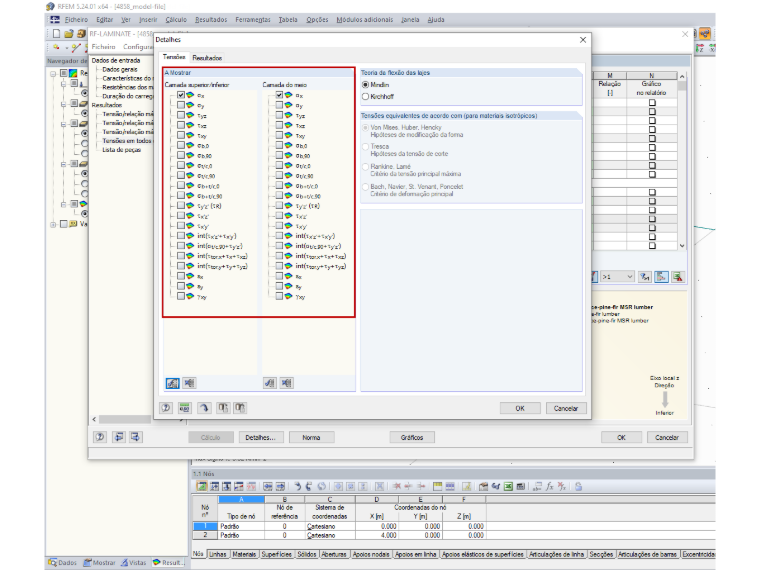Open the Módulos adicionais menu
The image size is (760, 570).
point(364,20)
